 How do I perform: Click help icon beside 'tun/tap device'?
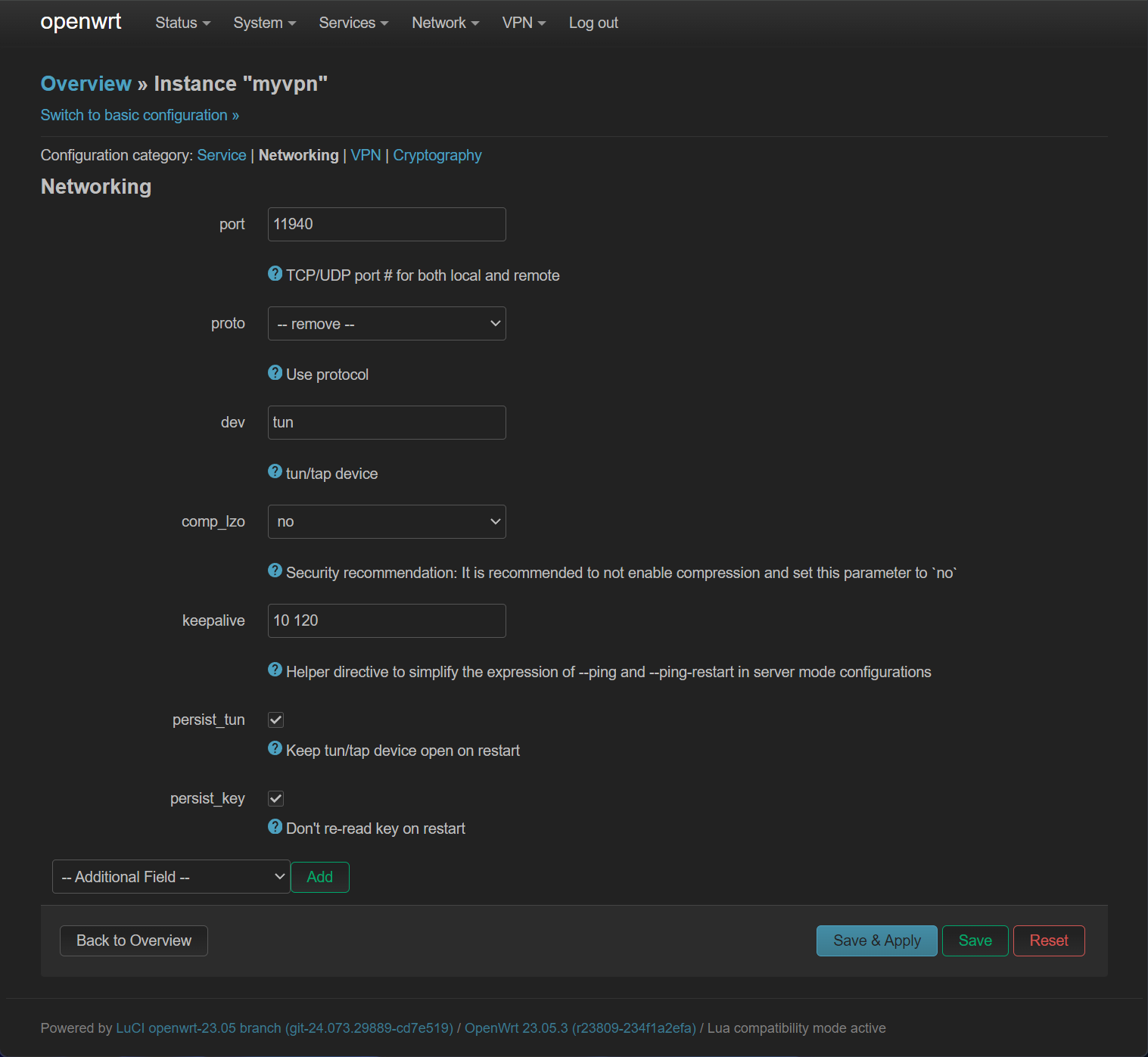click(275, 472)
